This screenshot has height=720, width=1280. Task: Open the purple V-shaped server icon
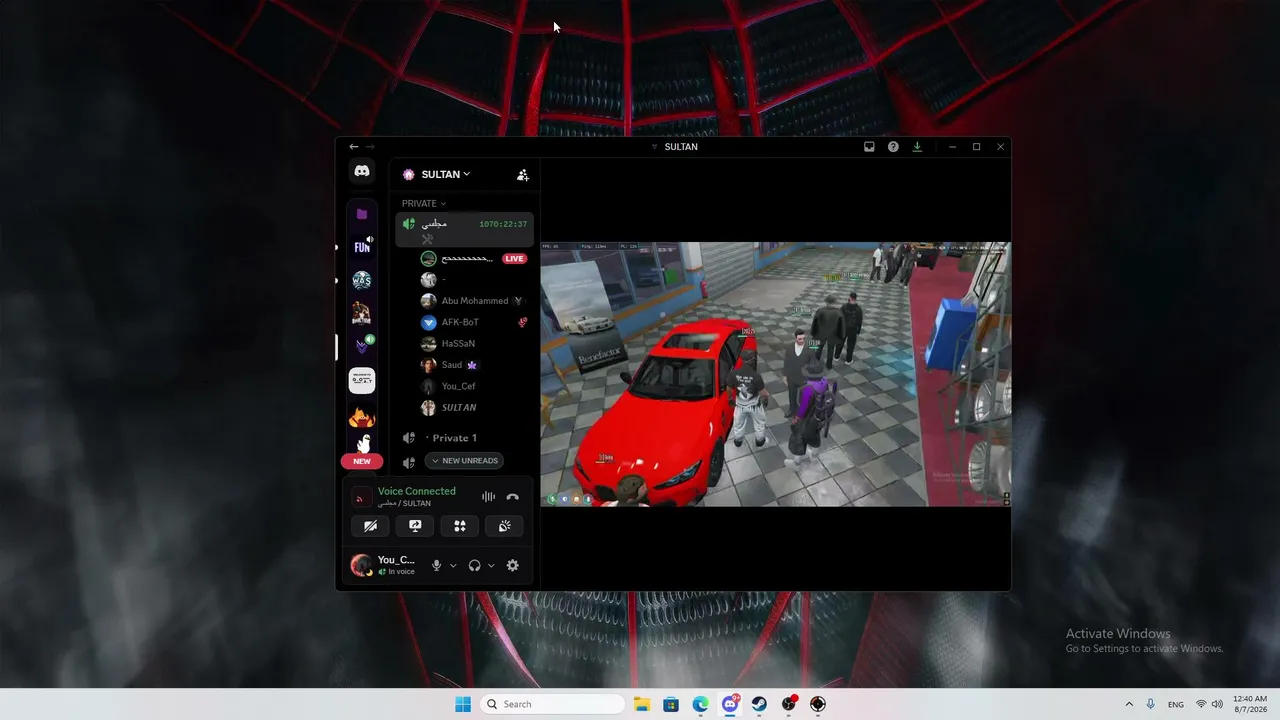pyautogui.click(x=362, y=347)
